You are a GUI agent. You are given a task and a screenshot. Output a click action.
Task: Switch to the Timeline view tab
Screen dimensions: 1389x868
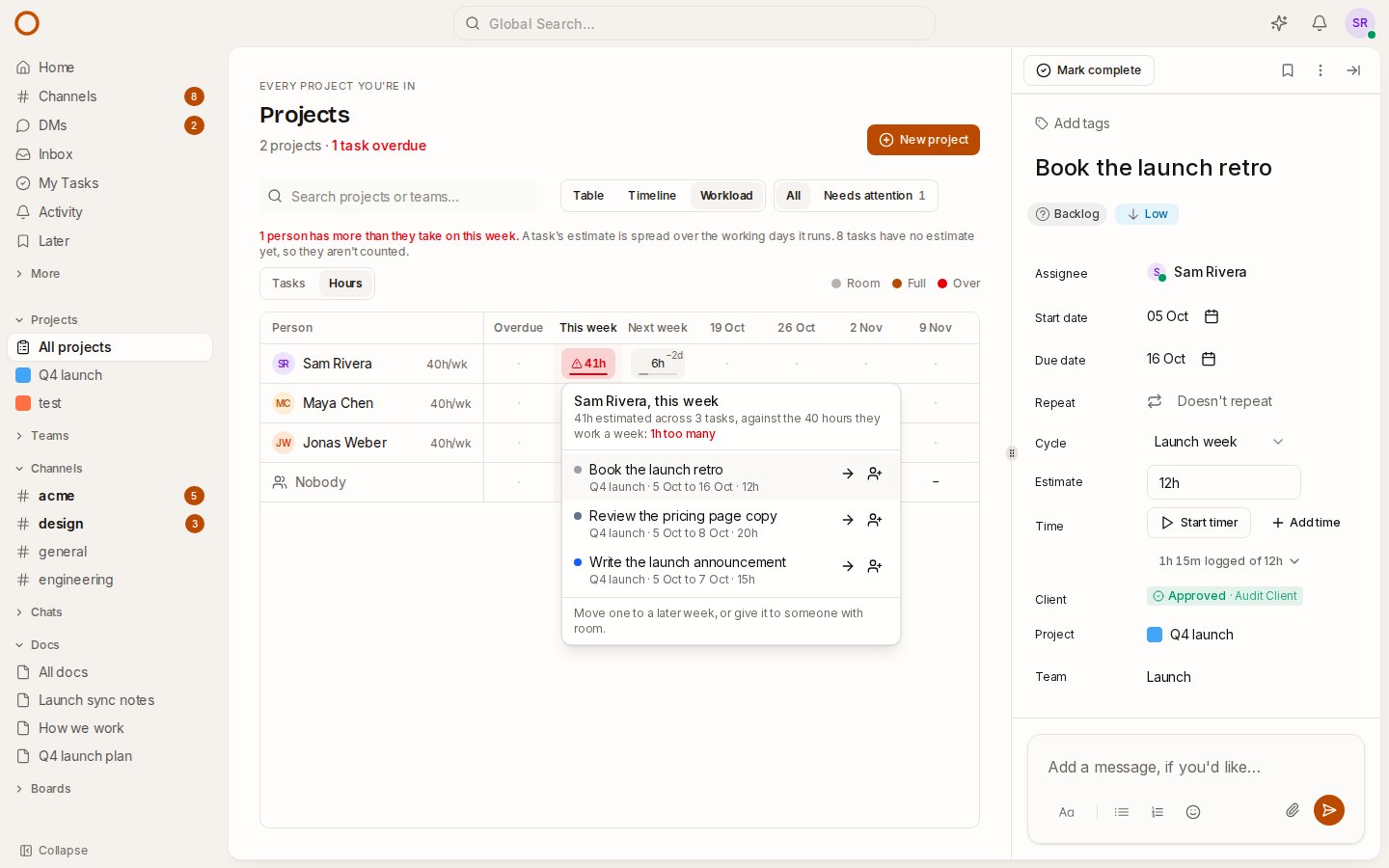tap(652, 196)
